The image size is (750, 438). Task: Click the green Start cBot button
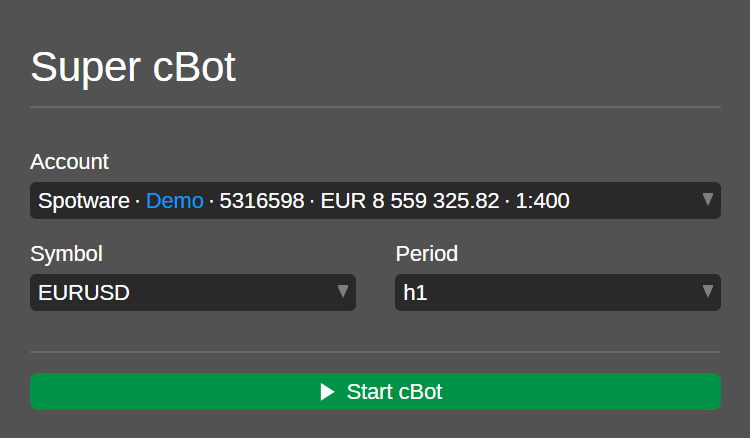tap(375, 391)
